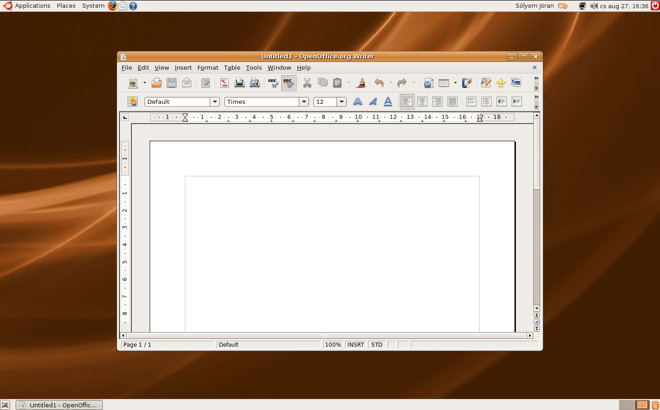Image resolution: width=660 pixels, height=410 pixels.
Task: Expand the Times font name dropdown
Action: [x=303, y=102]
